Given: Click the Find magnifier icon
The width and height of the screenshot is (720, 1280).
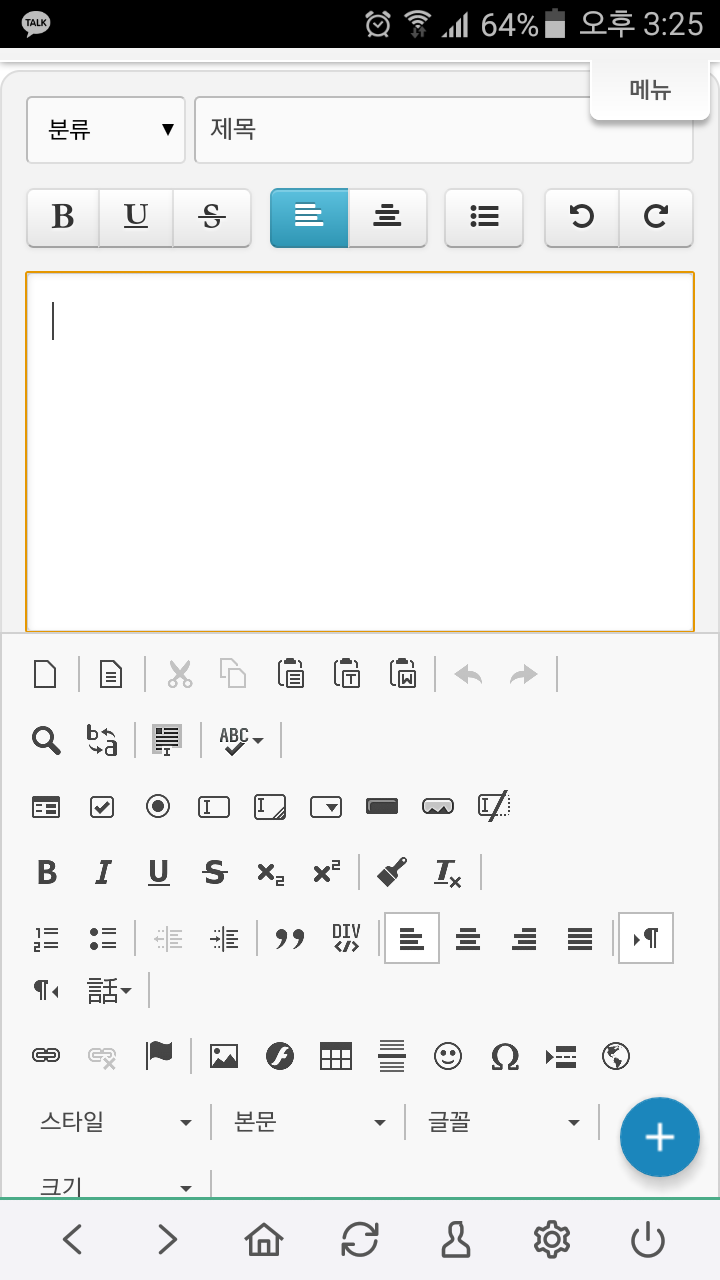Looking at the screenshot, I should [46, 740].
